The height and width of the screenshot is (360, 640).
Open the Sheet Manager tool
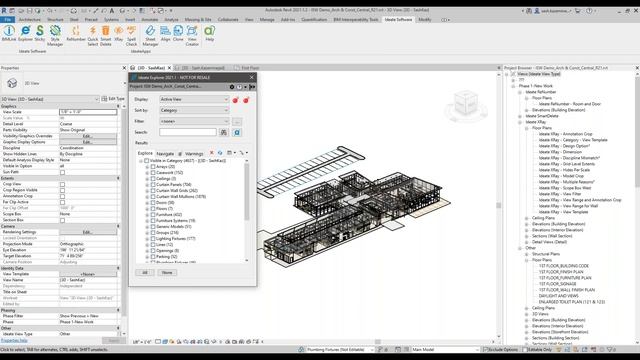point(150,36)
